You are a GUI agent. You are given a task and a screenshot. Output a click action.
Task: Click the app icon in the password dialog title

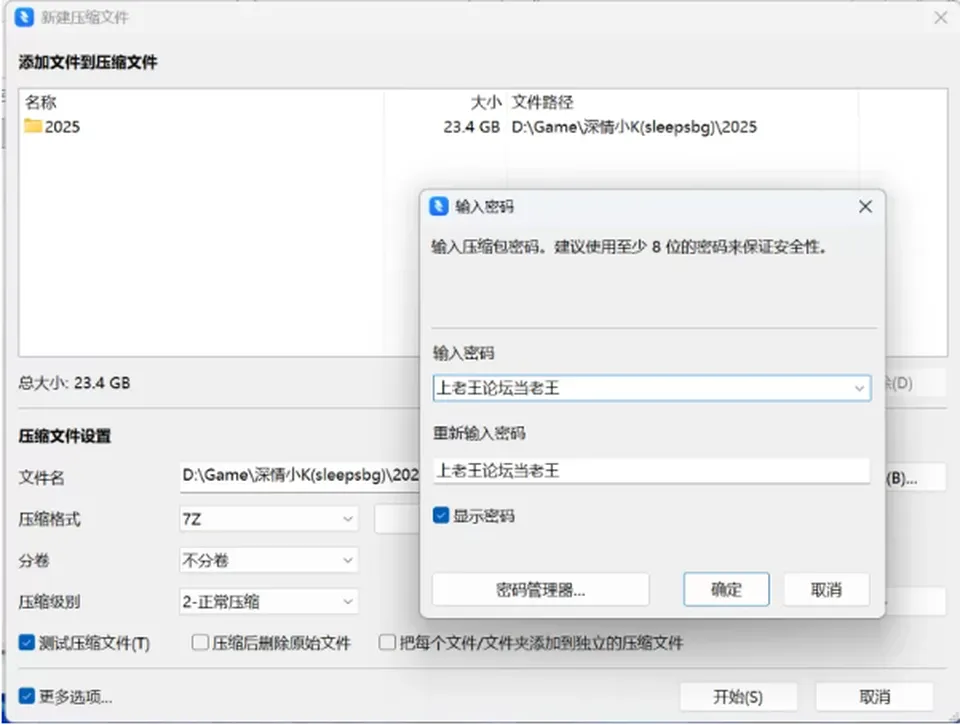438,206
